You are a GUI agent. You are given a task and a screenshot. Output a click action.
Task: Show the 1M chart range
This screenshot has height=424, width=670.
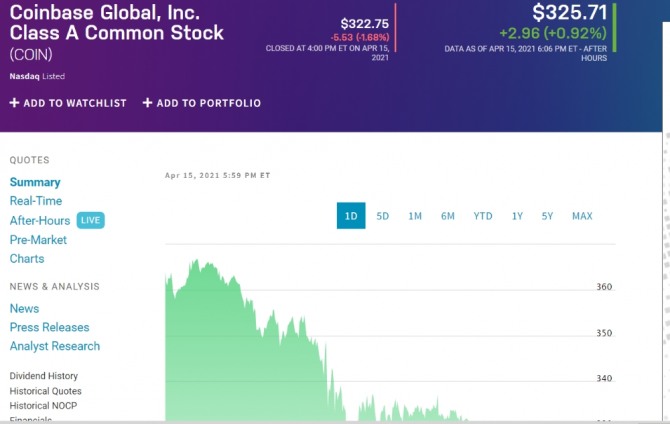415,216
